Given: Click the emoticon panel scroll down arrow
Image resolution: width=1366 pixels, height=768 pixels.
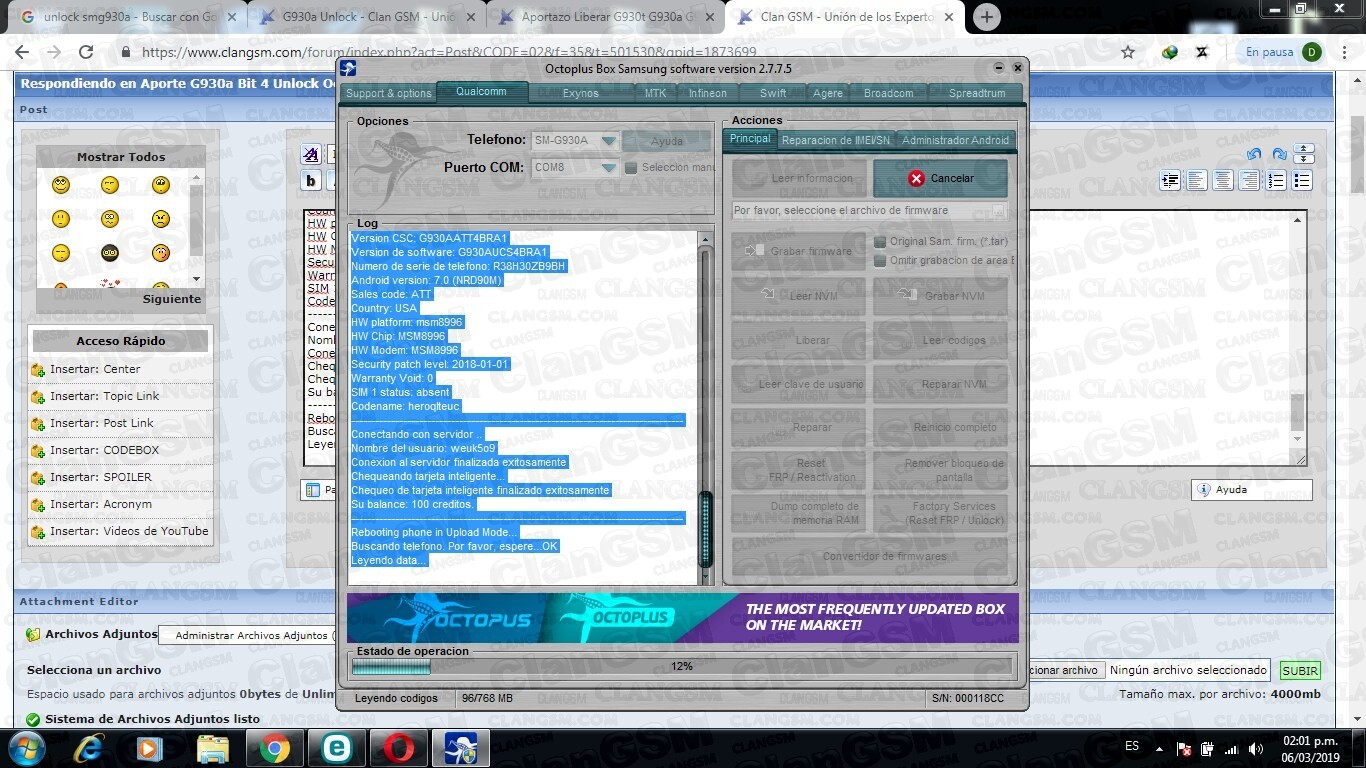Looking at the screenshot, I should [x=196, y=279].
